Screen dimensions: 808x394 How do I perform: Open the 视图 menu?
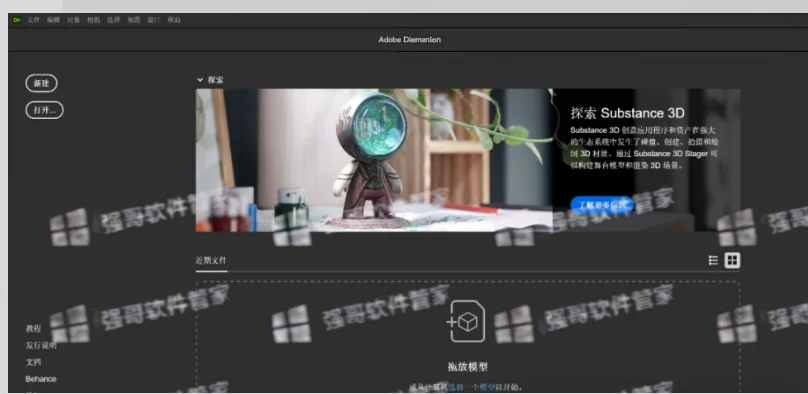[134, 20]
